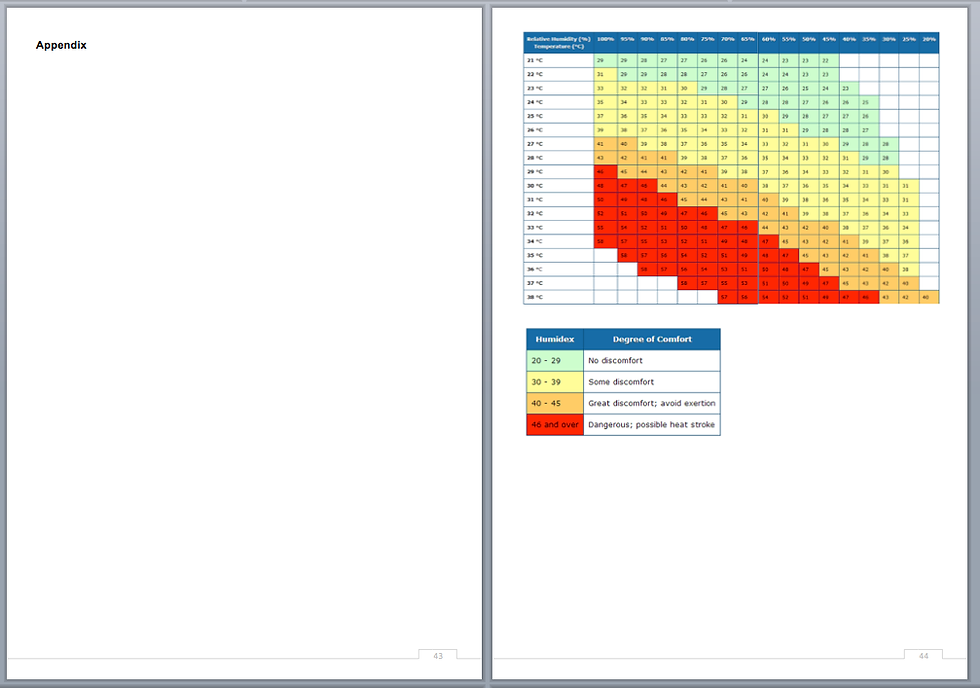Screen dimensions: 980x688
Task: Click the red 46 cell in the 29 °C row
Action: pos(605,172)
